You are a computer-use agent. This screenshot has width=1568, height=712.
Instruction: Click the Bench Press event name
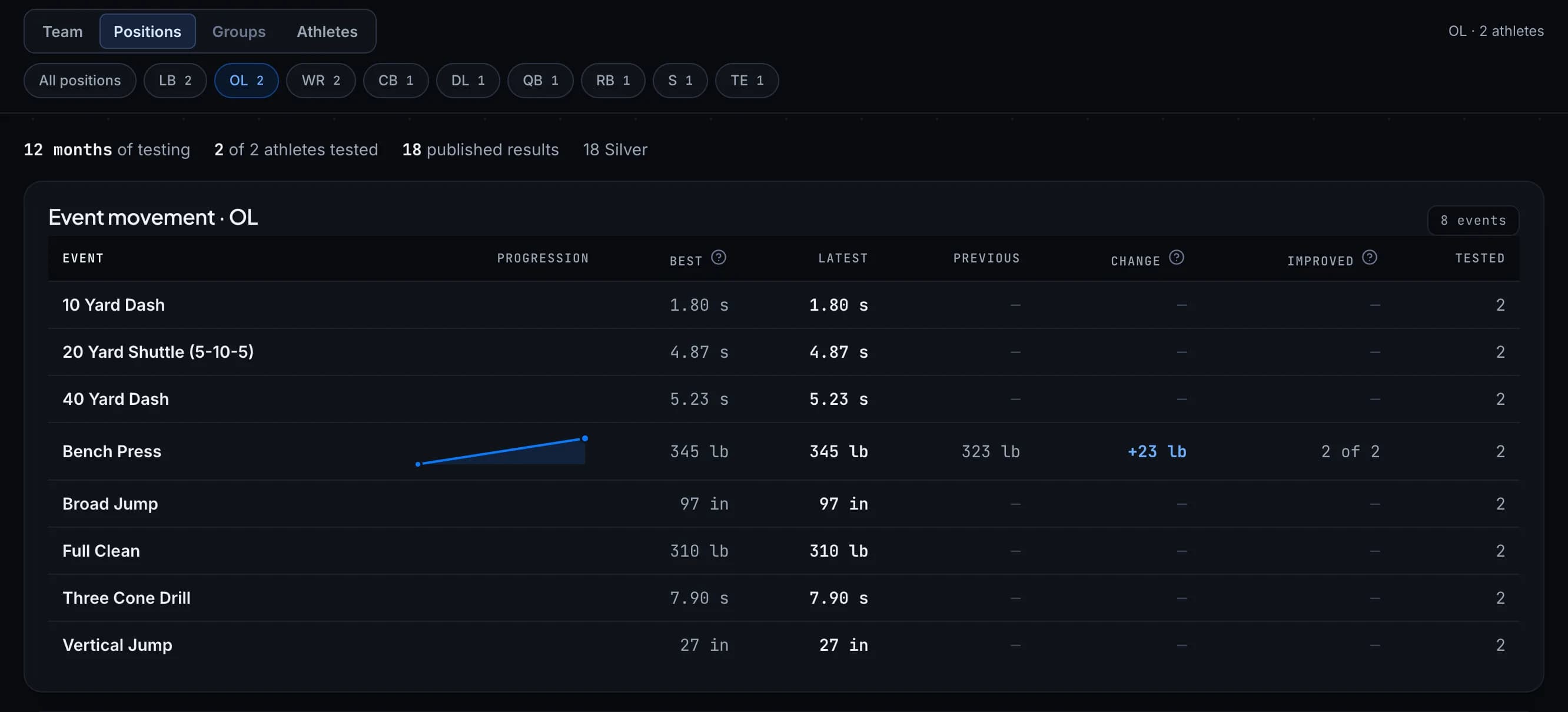pyautogui.click(x=112, y=451)
